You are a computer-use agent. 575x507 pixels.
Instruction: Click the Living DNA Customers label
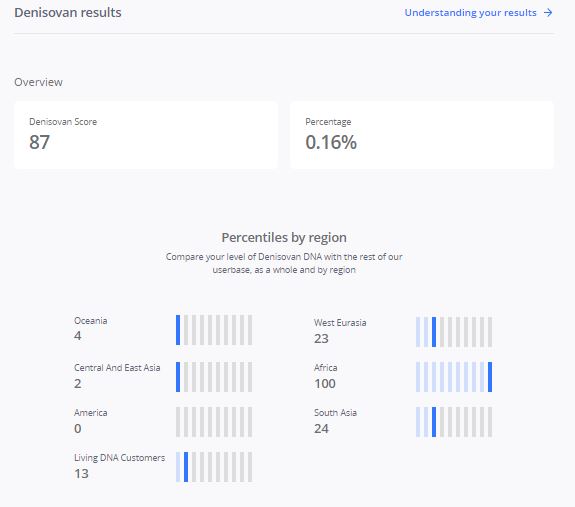click(120, 458)
